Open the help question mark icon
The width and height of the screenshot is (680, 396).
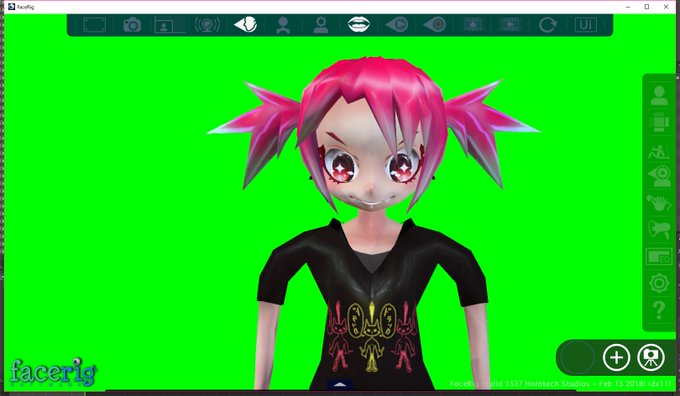point(659,311)
